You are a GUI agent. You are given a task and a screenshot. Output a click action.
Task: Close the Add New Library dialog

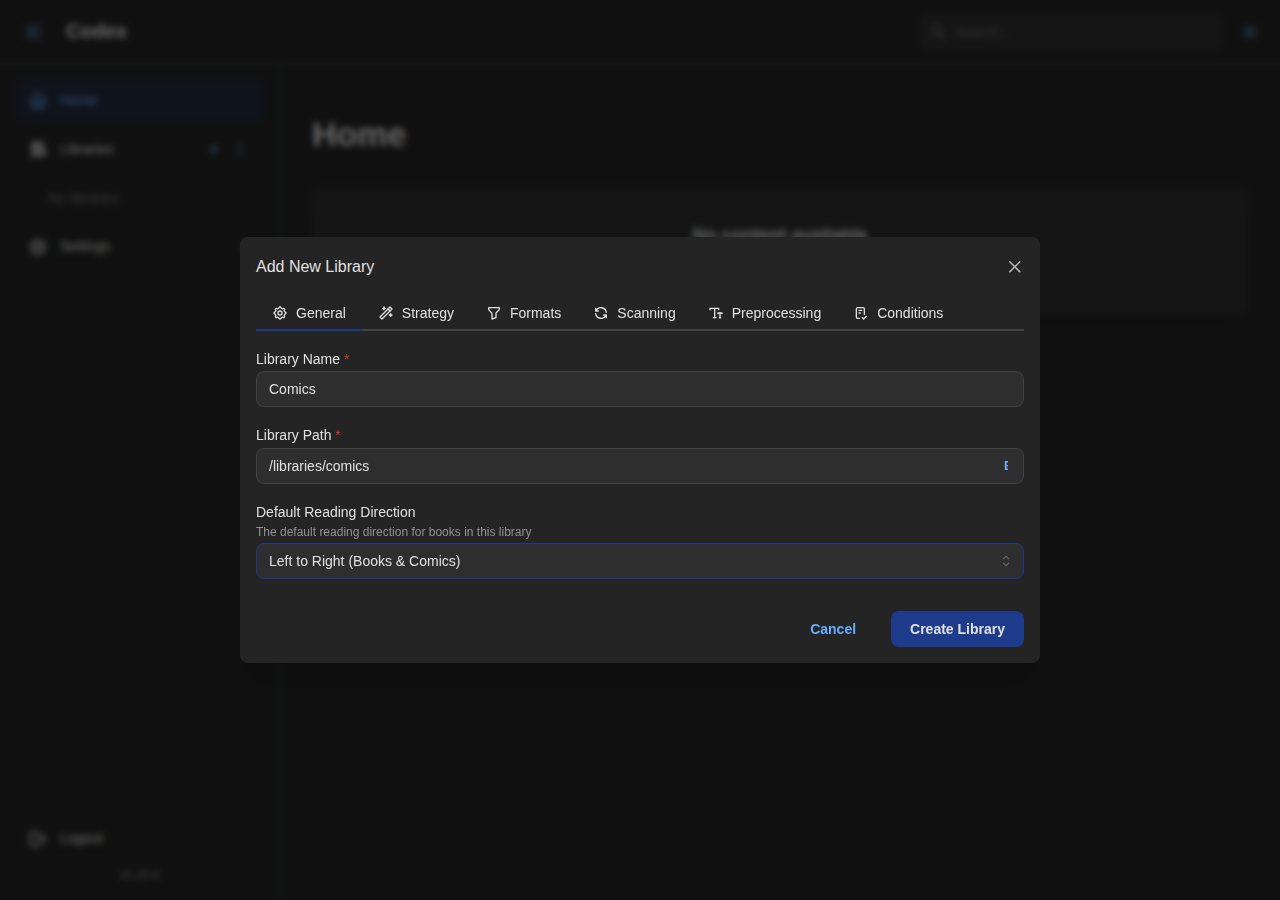click(1013, 266)
